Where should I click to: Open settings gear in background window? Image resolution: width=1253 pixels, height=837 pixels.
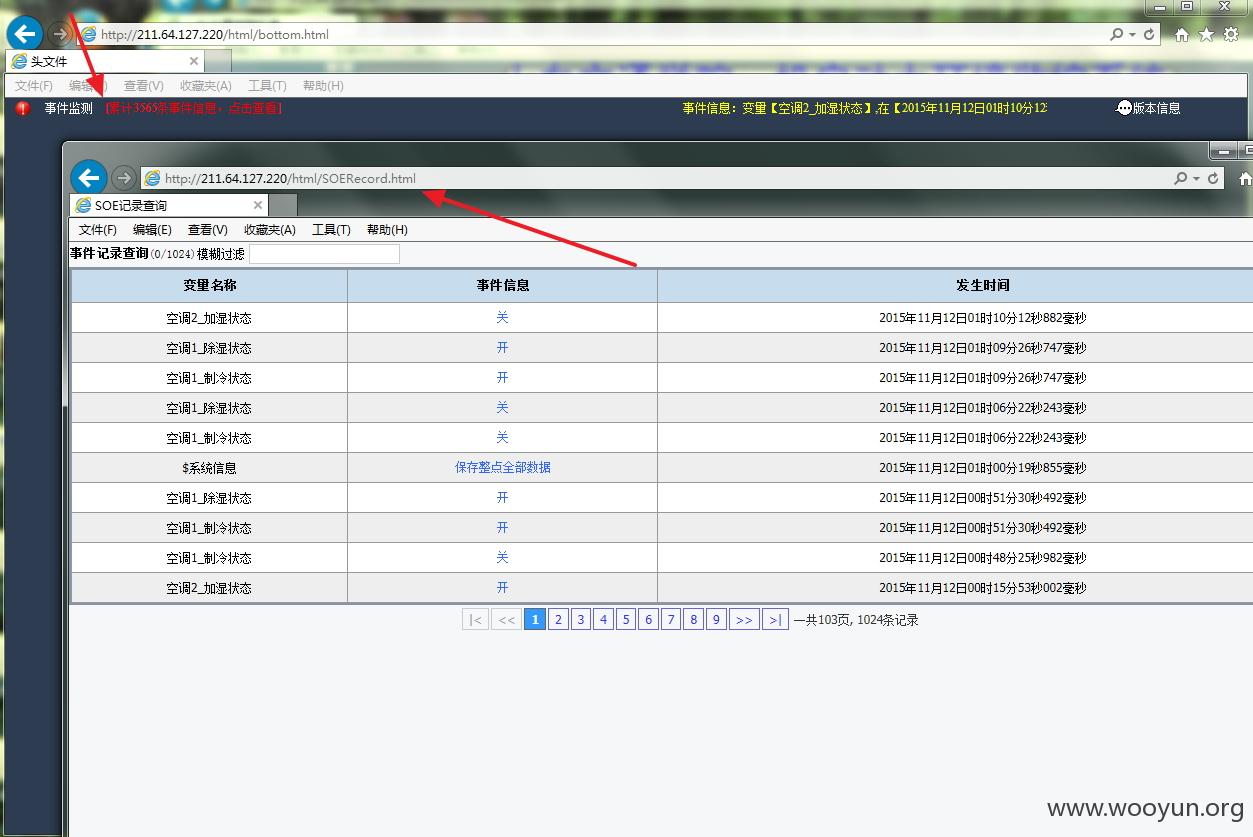1231,34
